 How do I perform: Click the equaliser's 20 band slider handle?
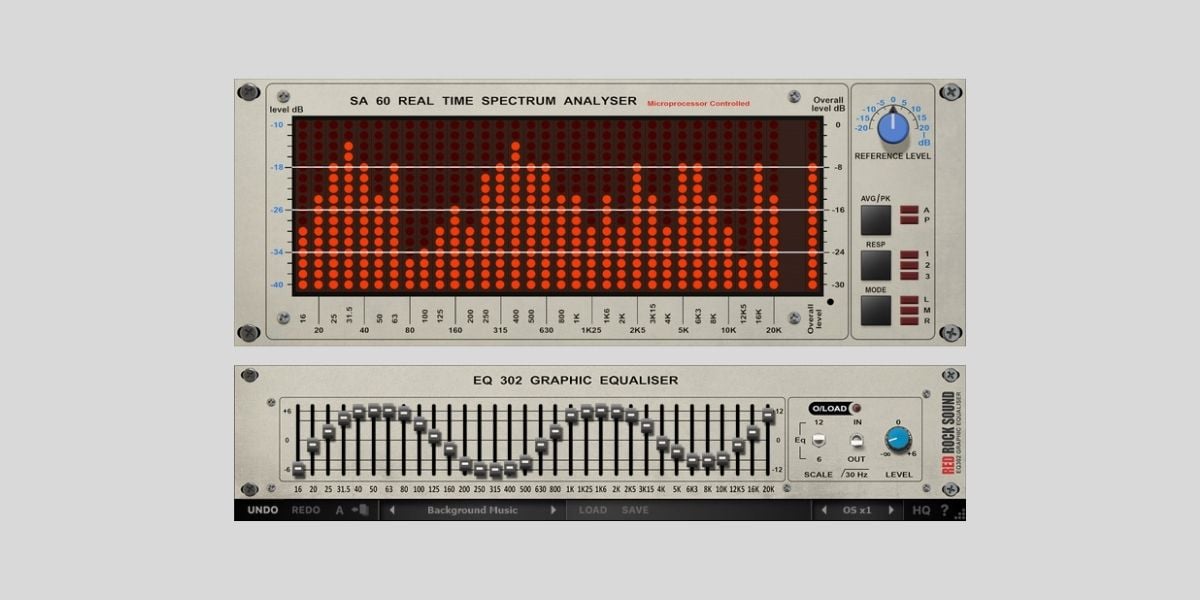pyautogui.click(x=313, y=446)
